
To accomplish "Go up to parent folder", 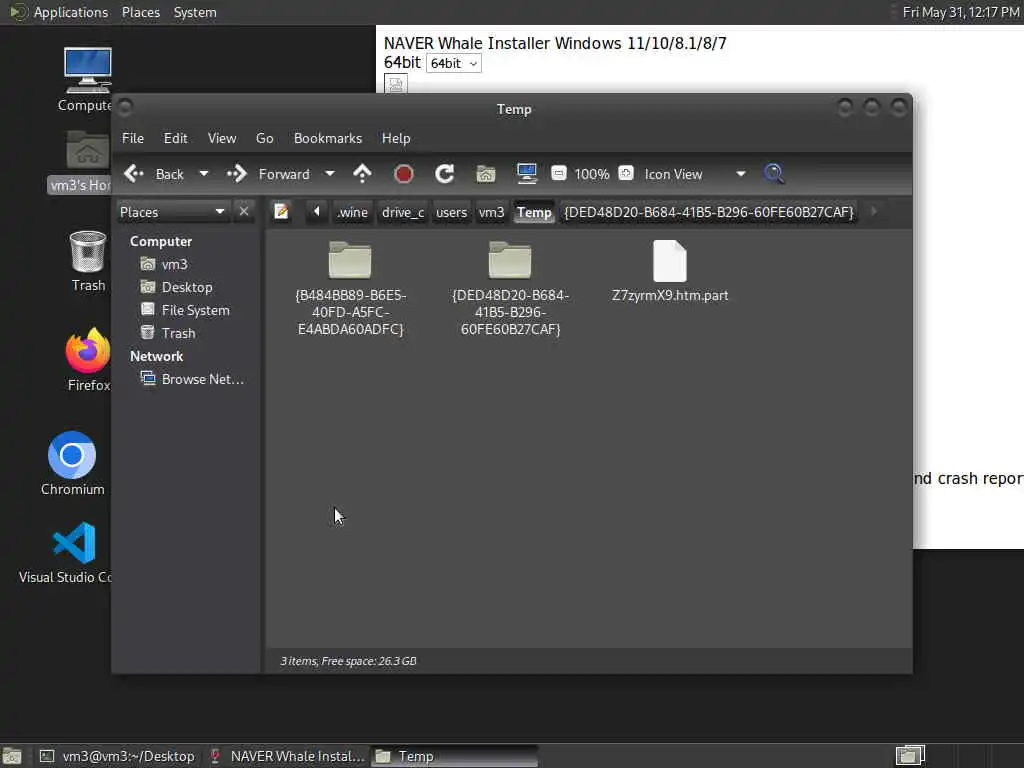I will [362, 174].
